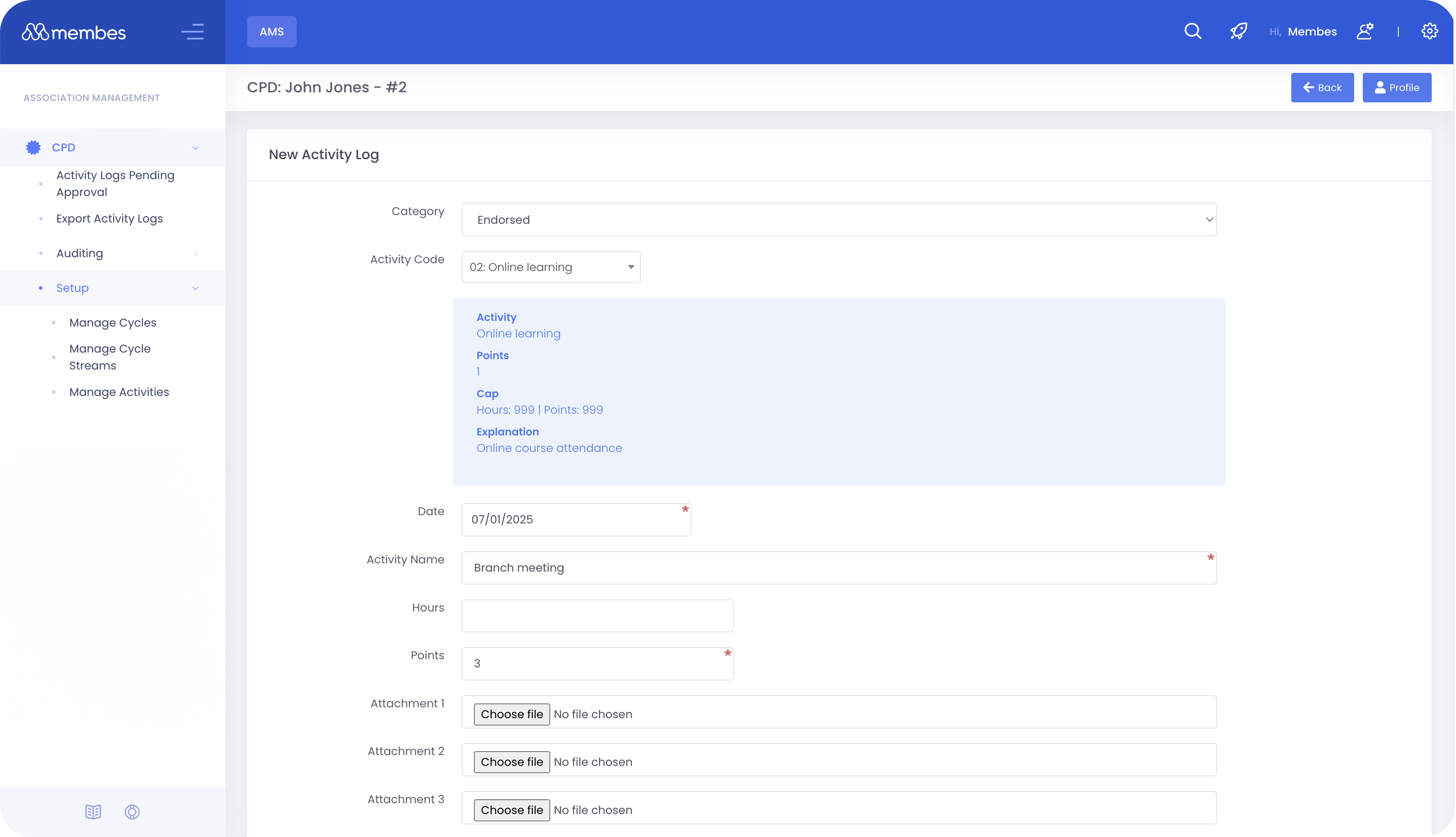The width and height of the screenshot is (1456, 837).
Task: Click the support lifebuoy icon at sidebar bottom
Action: 132,812
